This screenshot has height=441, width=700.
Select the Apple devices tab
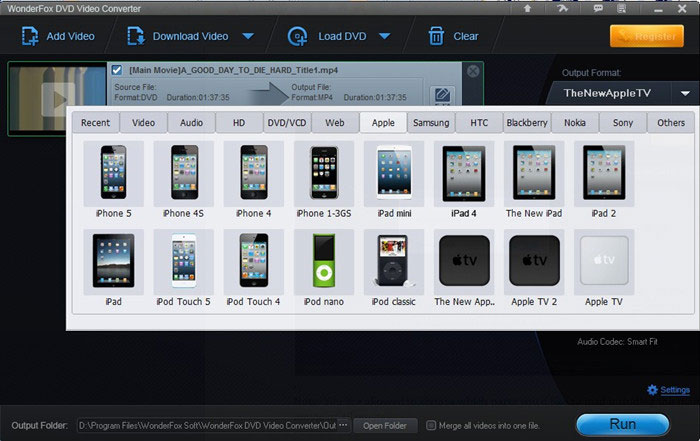click(383, 123)
